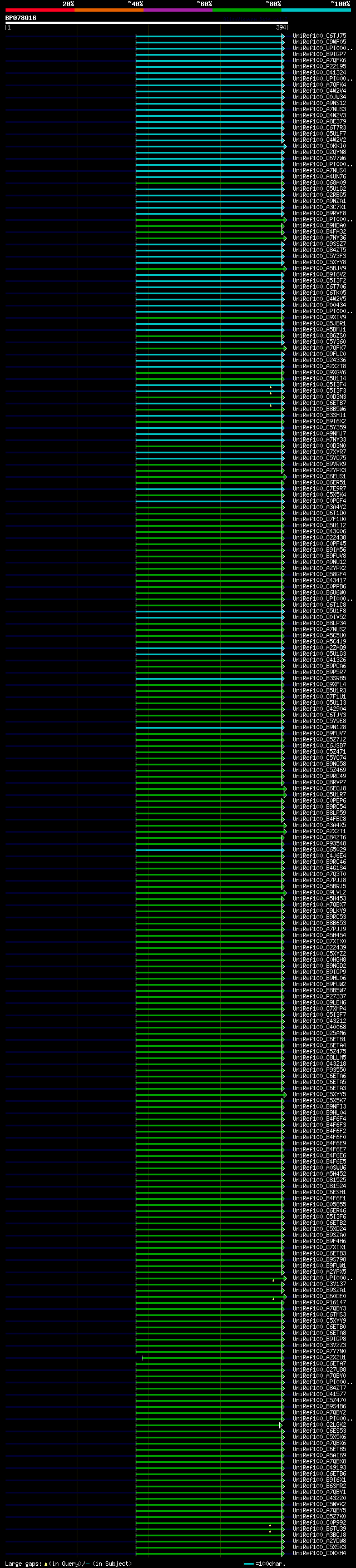Image resolution: width=356 pixels, height=1568 pixels.
Task: Select hit label UniRef100_A8E379
Action: 319,121
